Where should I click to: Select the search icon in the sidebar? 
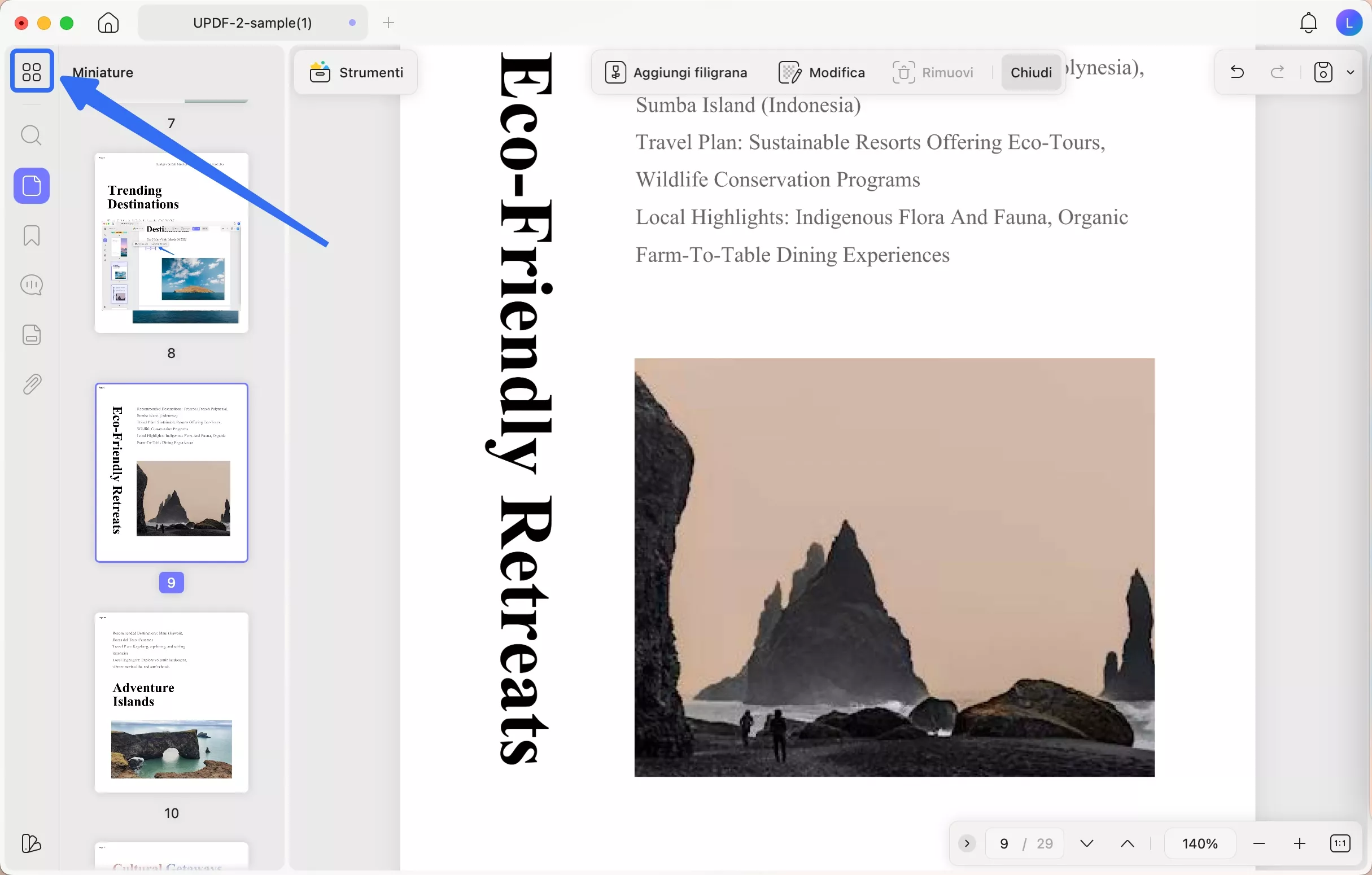click(32, 135)
